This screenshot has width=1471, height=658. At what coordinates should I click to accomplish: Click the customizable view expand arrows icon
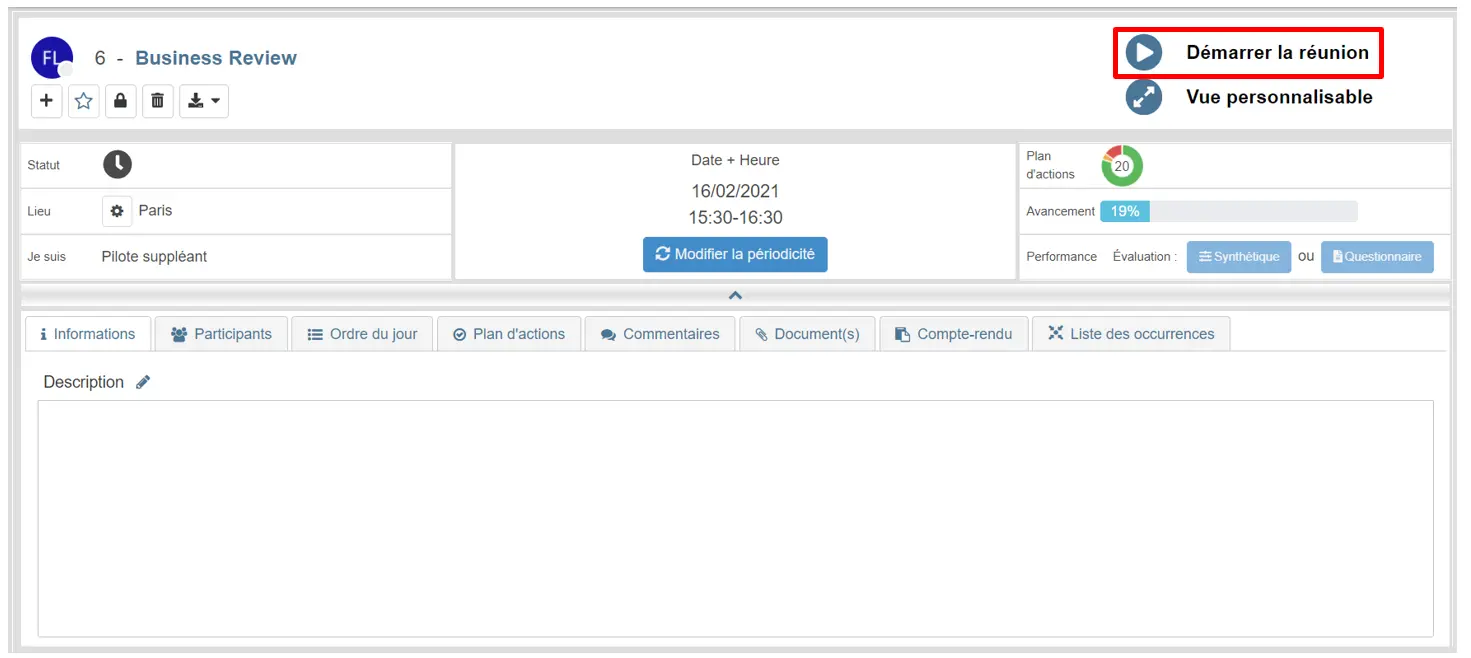[x=1143, y=97]
